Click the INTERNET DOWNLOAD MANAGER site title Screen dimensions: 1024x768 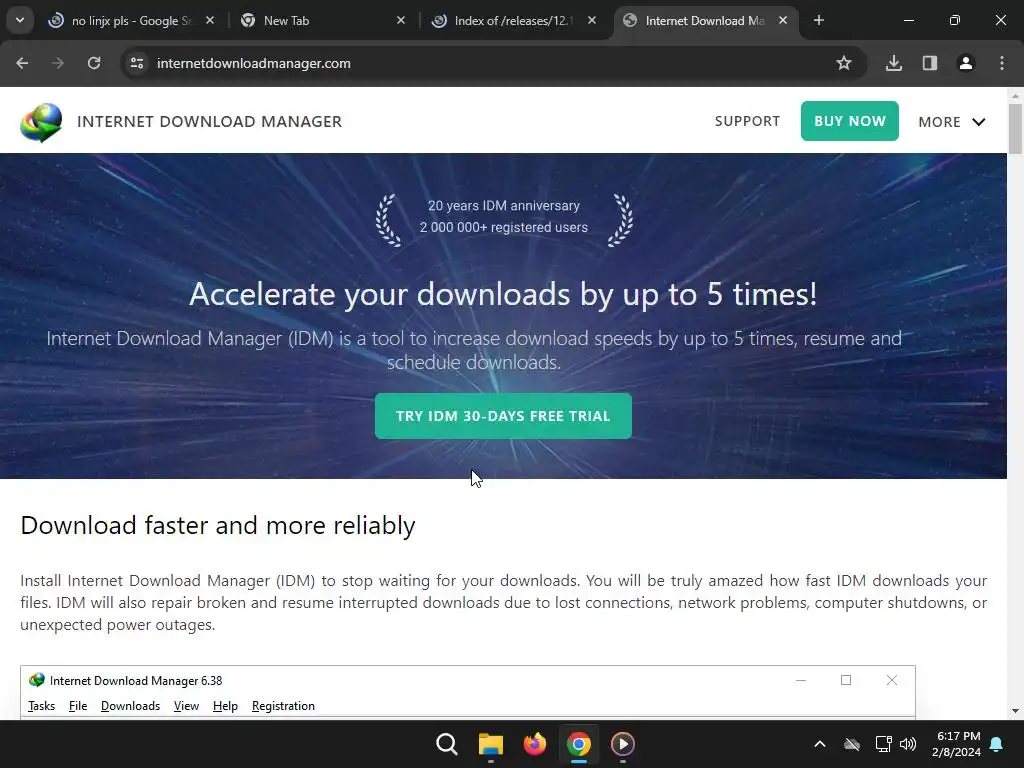pos(210,121)
